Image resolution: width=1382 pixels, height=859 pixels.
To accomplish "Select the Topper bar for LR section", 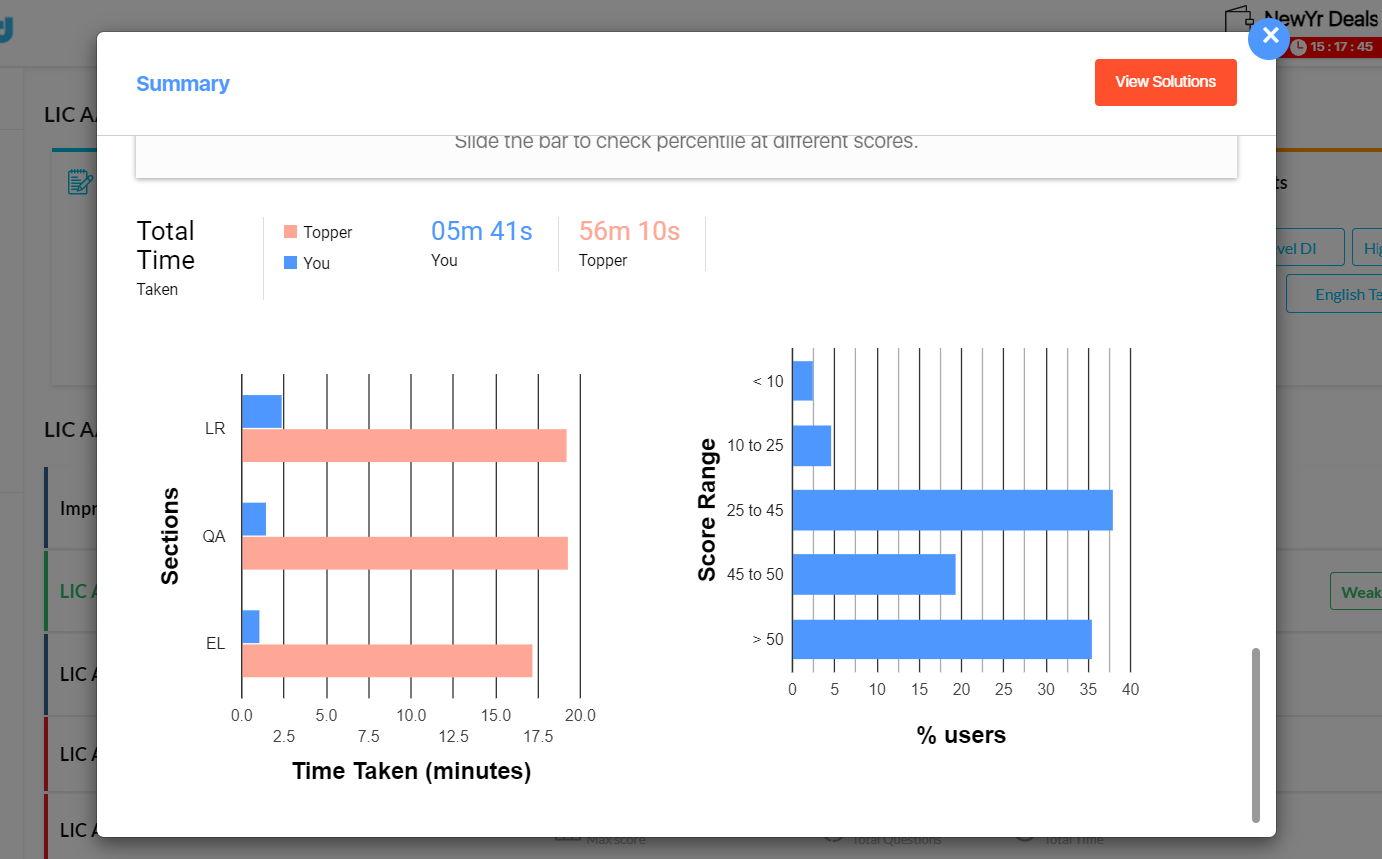I will coord(404,445).
